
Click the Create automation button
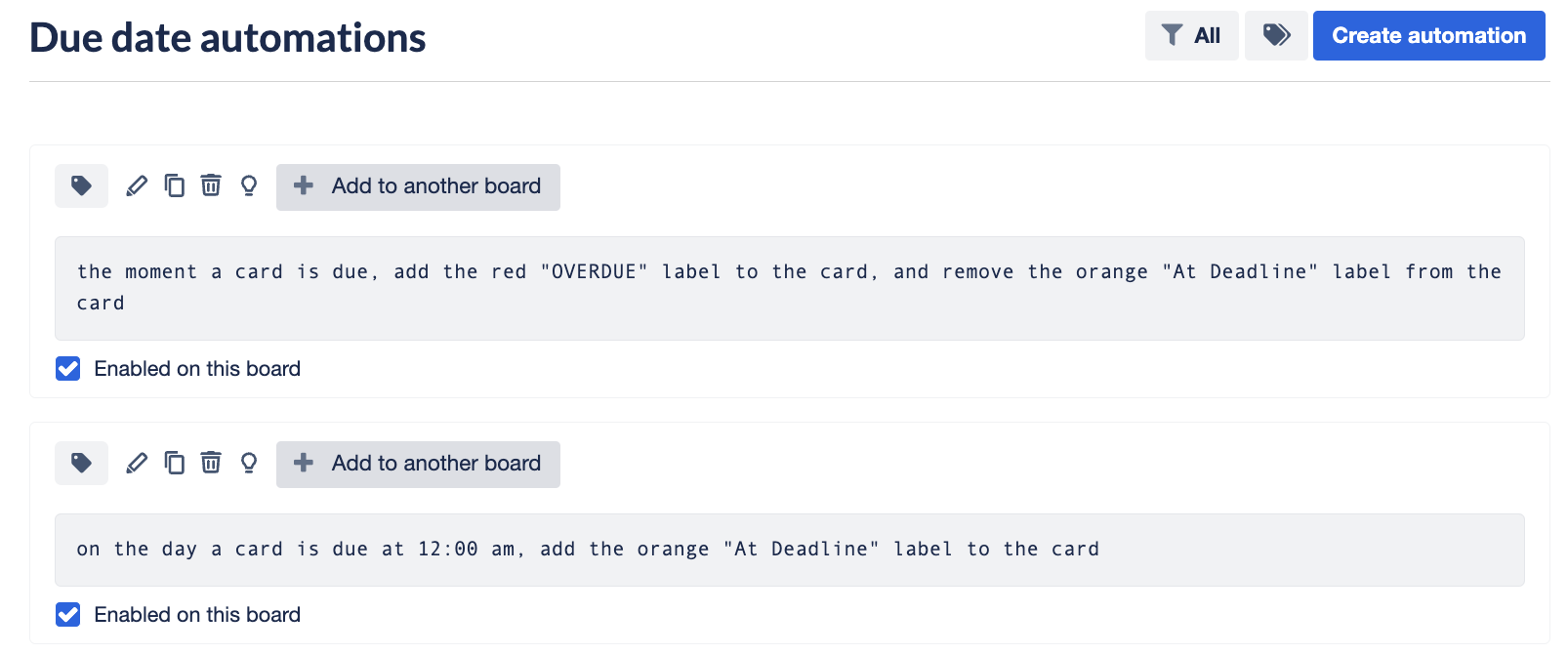point(1428,36)
